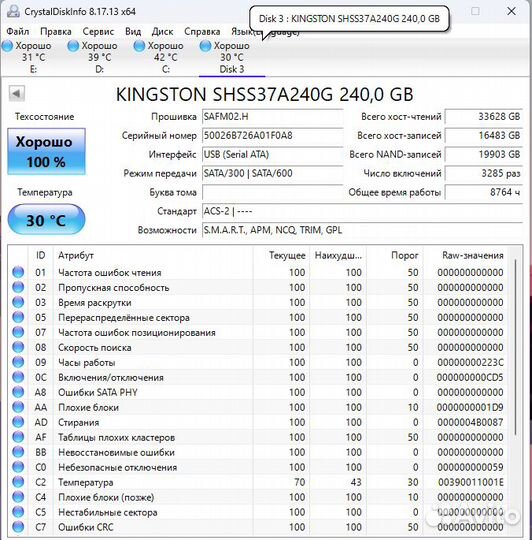Close the CrystalDiskInfo window
This screenshot has height=540, width=532.
click(511, 11)
